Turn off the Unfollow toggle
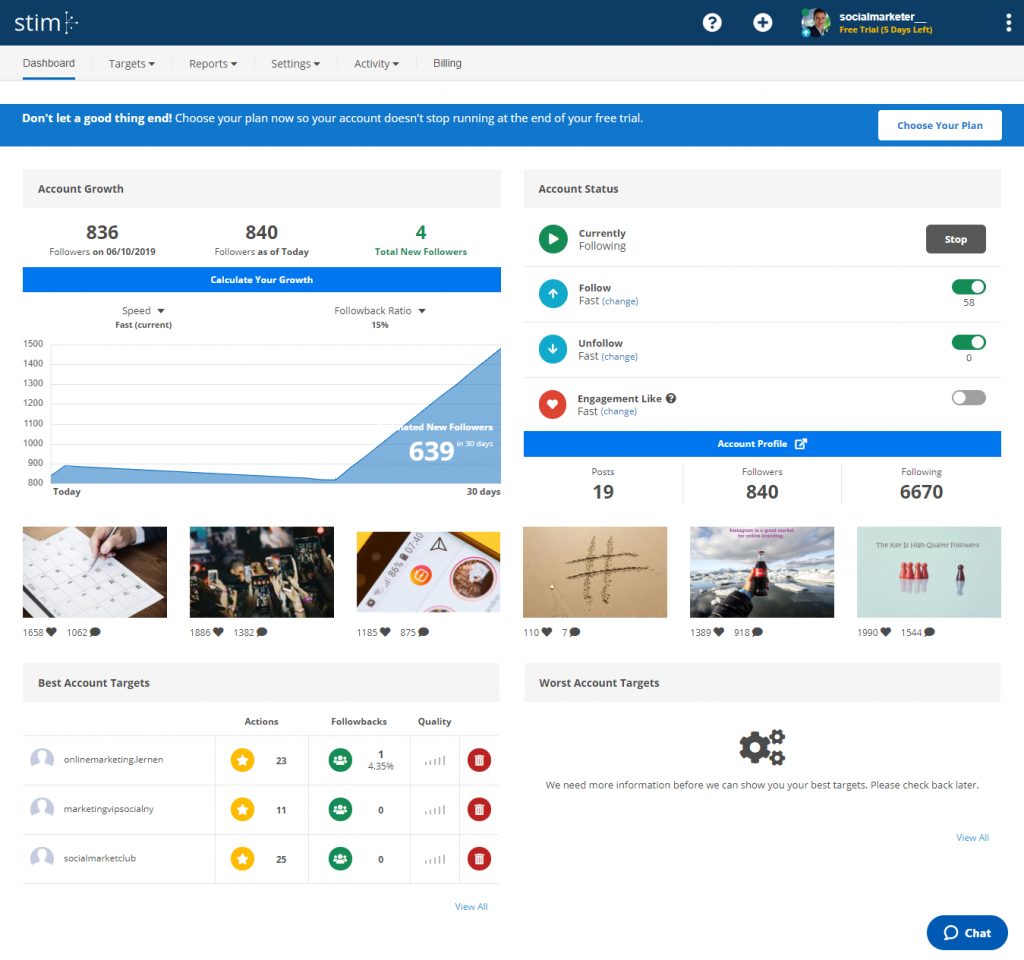Image resolution: width=1024 pixels, height=960 pixels. (x=968, y=341)
